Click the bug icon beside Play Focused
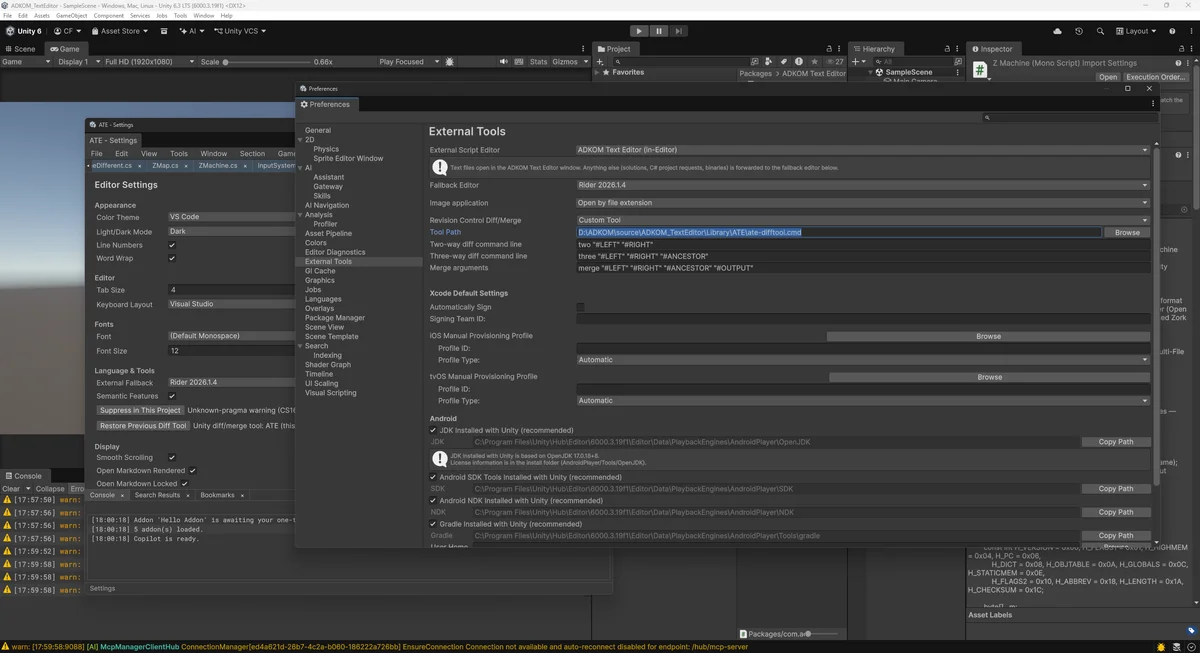 coord(450,62)
